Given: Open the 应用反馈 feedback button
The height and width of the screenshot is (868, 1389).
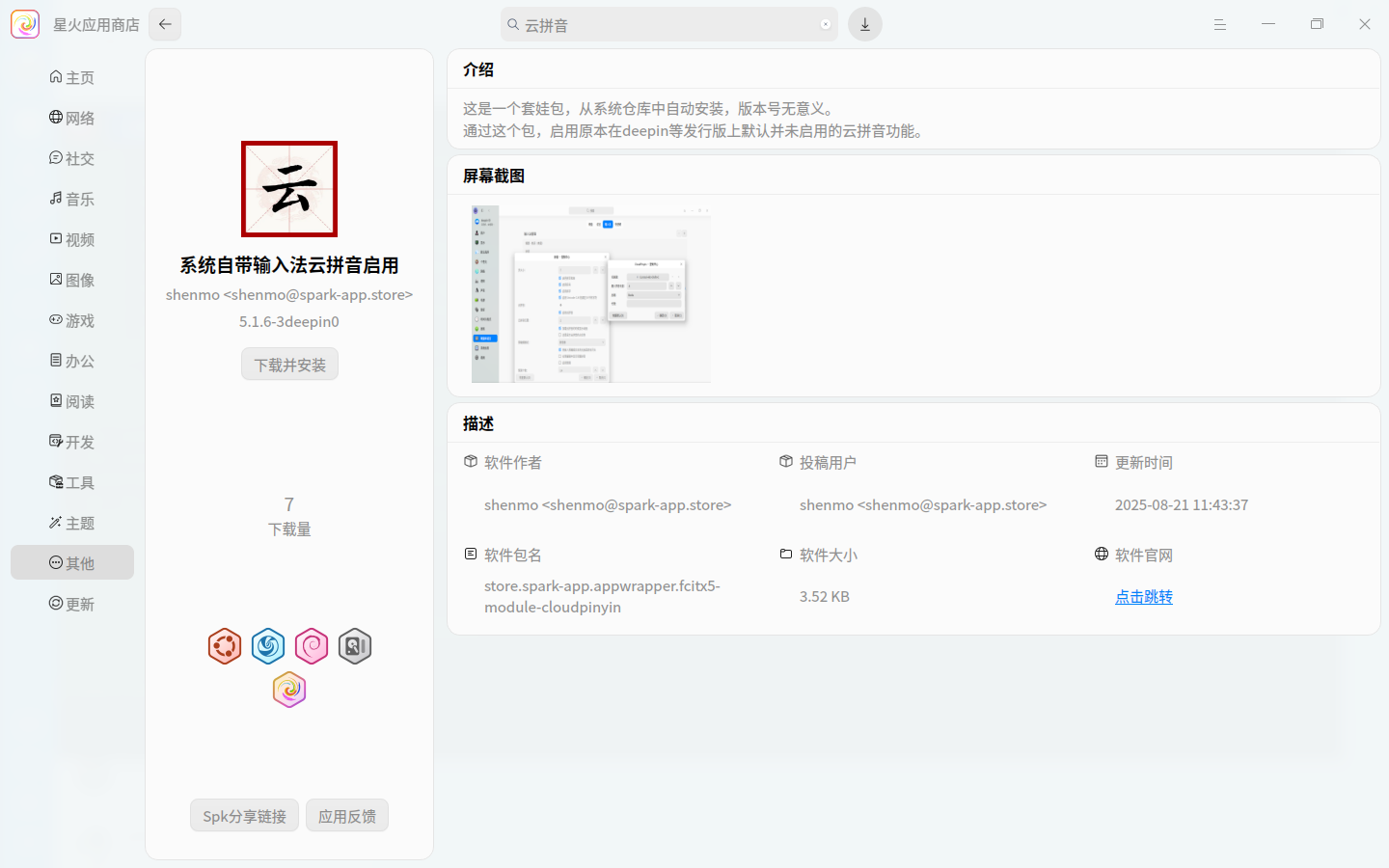Looking at the screenshot, I should [347, 816].
